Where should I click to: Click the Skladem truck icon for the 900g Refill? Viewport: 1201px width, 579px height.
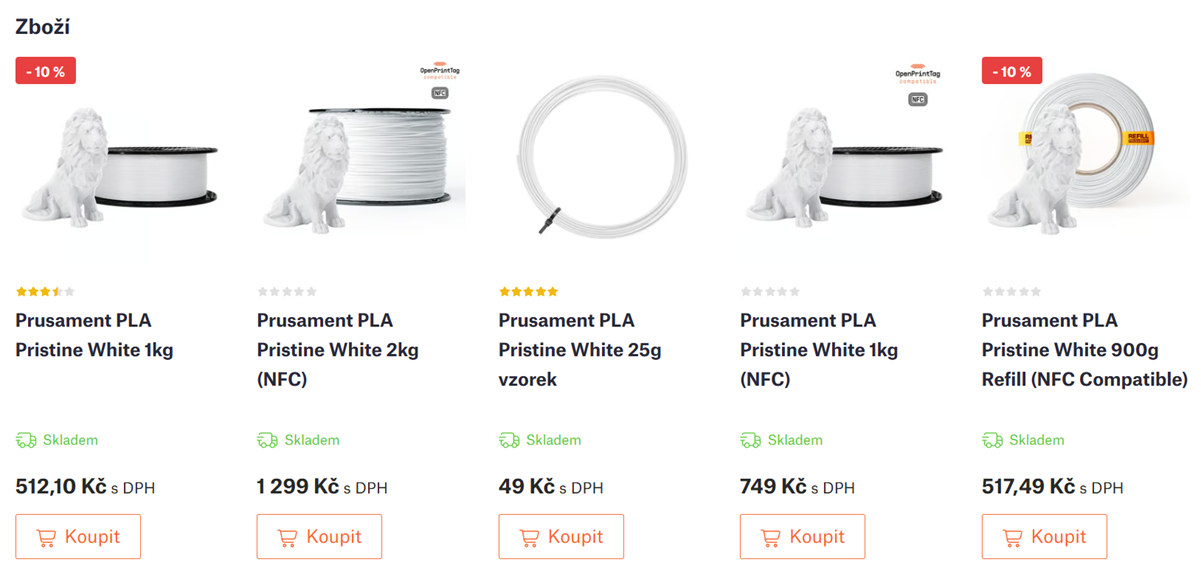[x=992, y=440]
